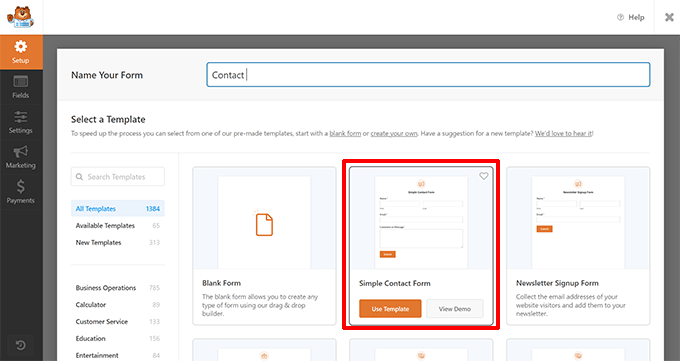
Task: Favorite the Simple Contact Form heart
Action: click(484, 176)
